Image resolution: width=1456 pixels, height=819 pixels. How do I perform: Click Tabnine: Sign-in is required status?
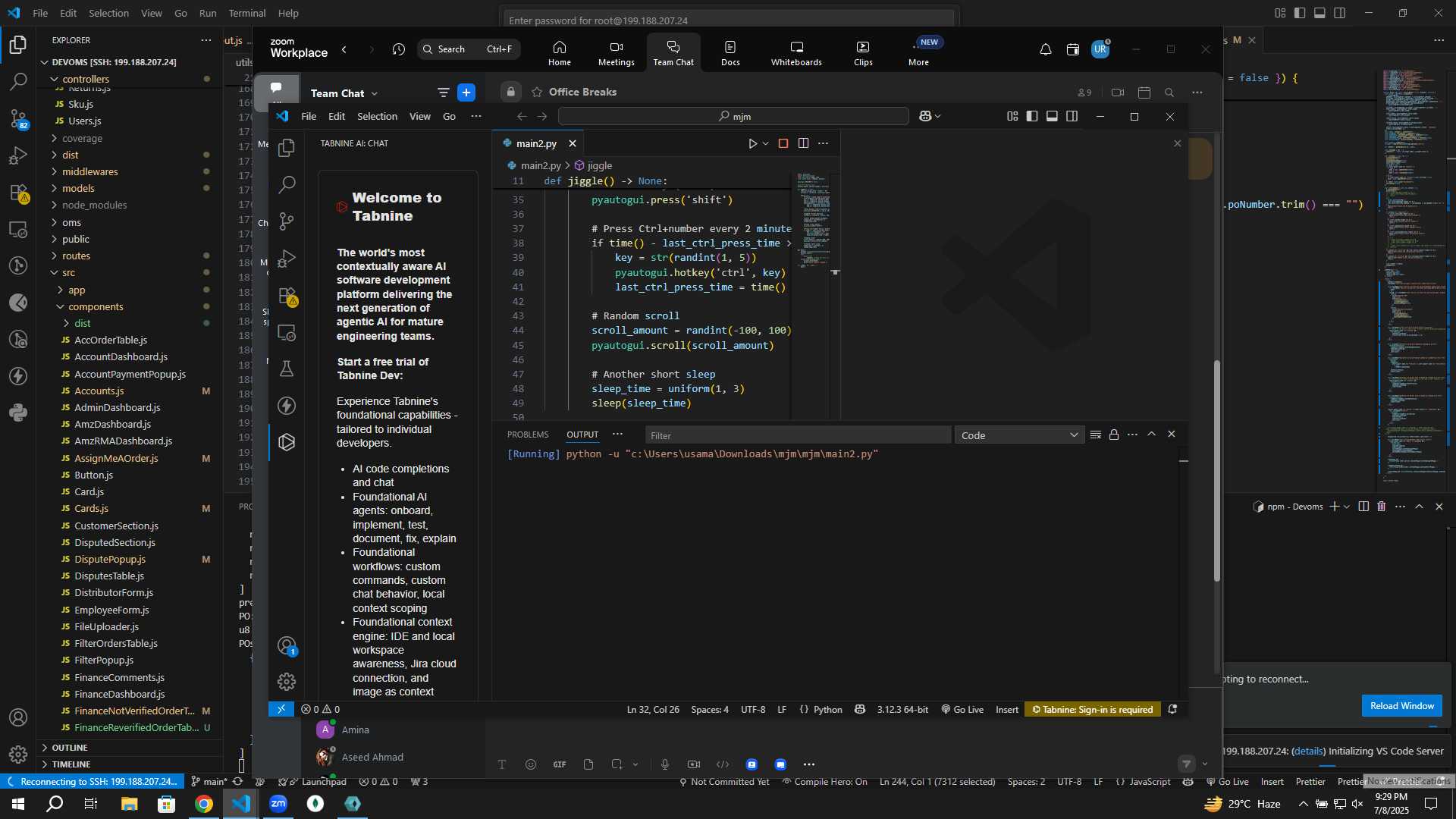(1092, 710)
